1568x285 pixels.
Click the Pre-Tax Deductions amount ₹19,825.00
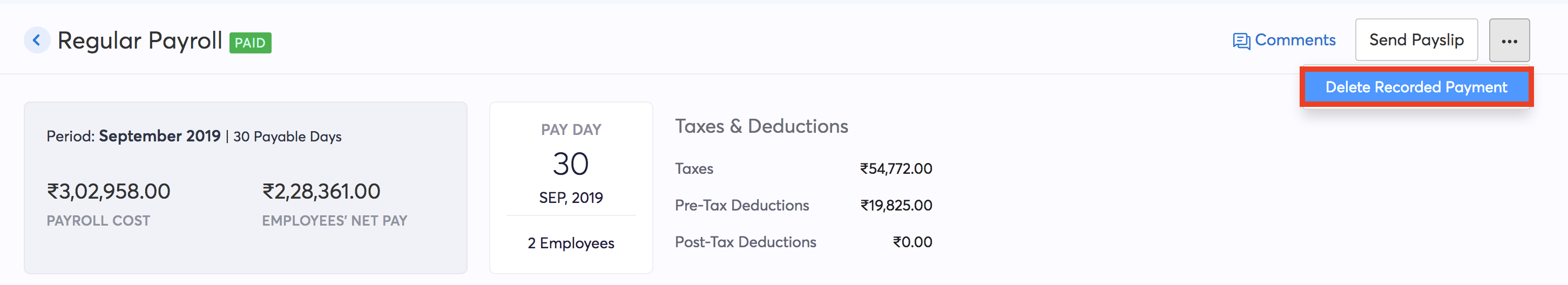pos(895,205)
